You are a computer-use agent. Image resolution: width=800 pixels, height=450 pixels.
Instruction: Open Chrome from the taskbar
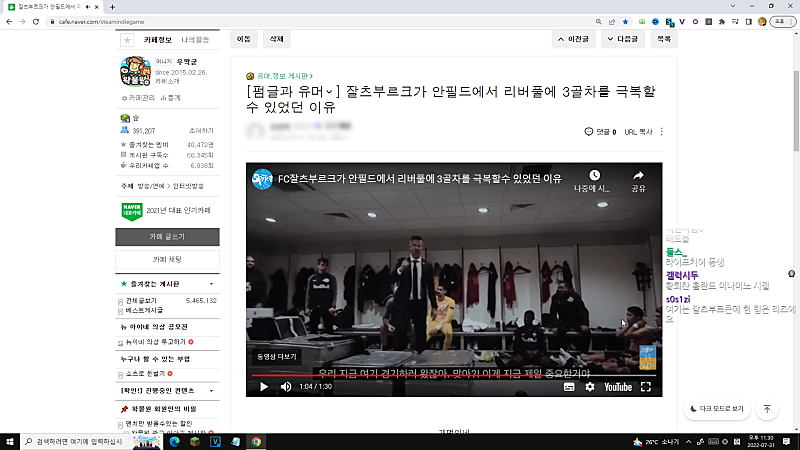[x=256, y=441]
